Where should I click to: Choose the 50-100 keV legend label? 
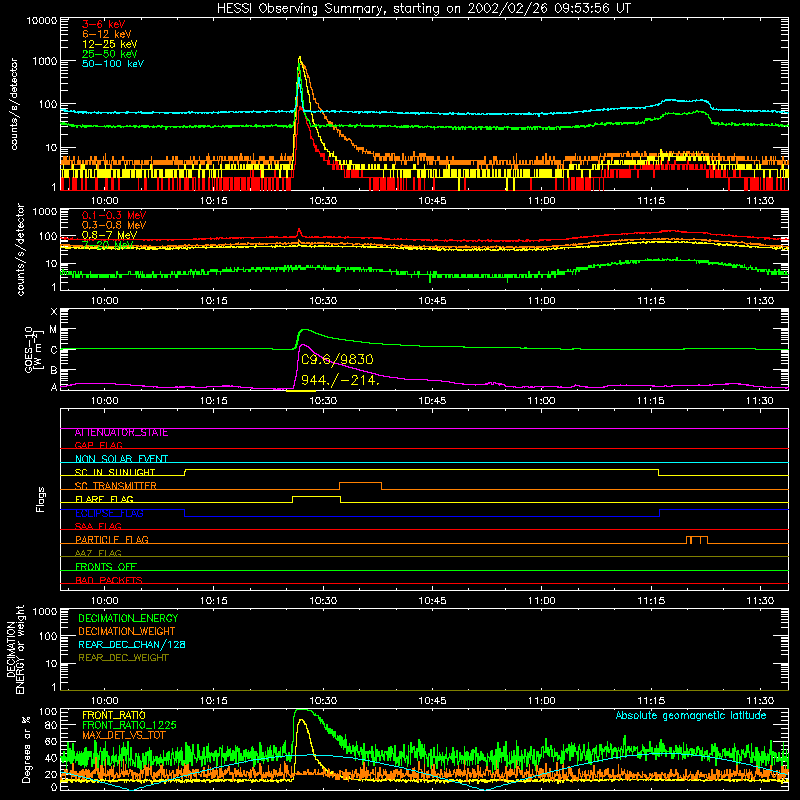[113, 64]
